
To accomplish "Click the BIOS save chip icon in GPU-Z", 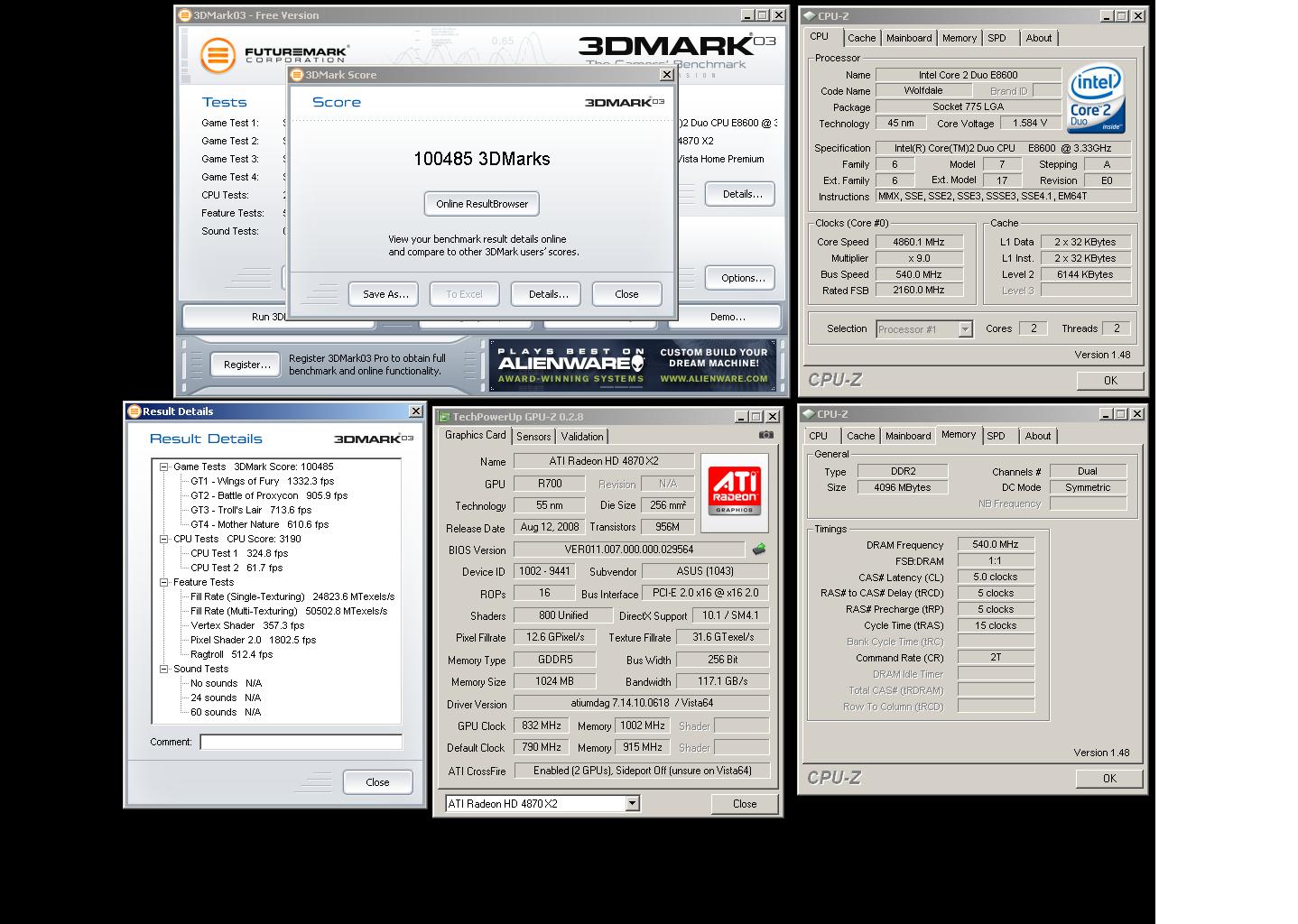I will point(759,549).
